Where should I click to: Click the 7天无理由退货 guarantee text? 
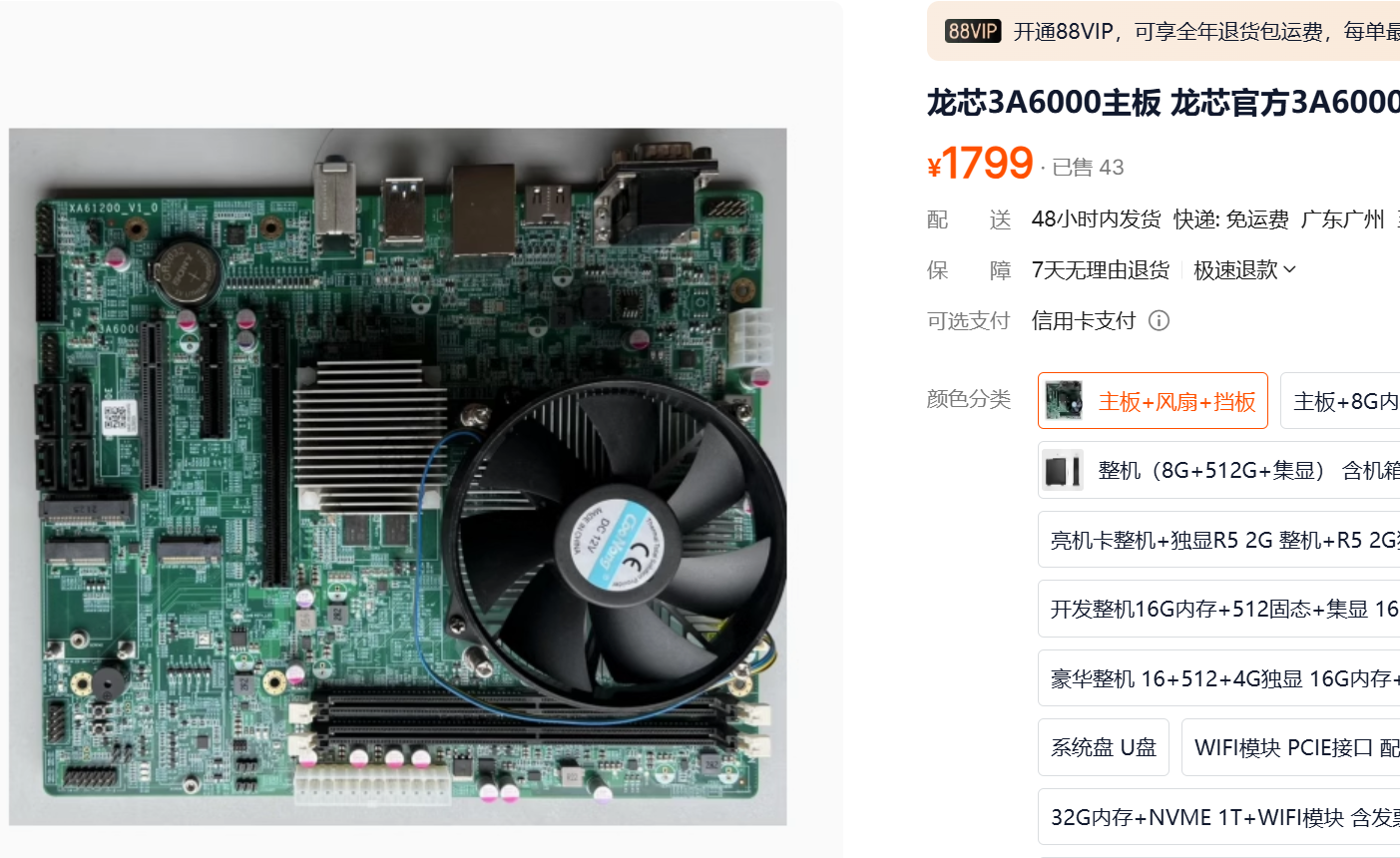click(x=1101, y=269)
